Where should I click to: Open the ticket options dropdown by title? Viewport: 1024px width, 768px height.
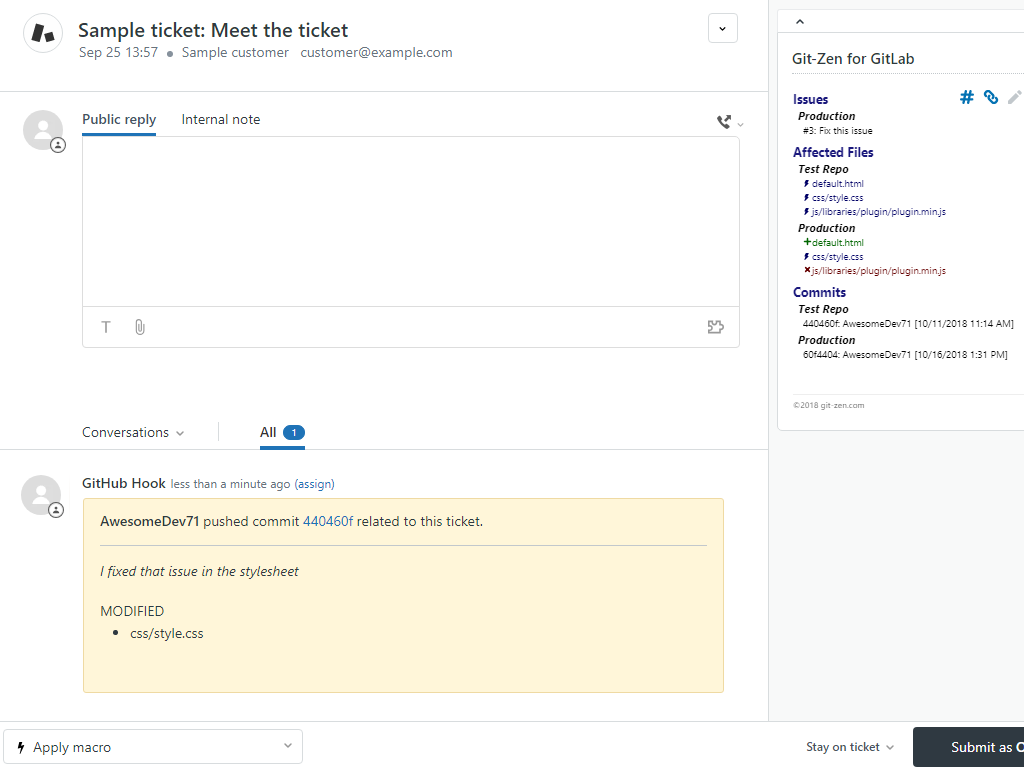pos(722,28)
